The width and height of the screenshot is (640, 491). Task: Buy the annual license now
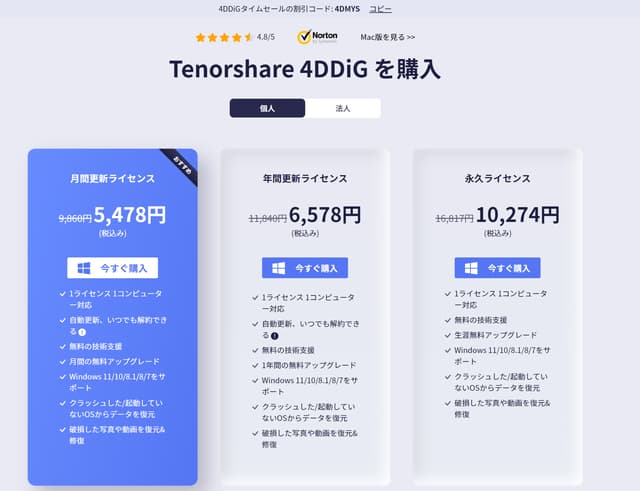(305, 268)
